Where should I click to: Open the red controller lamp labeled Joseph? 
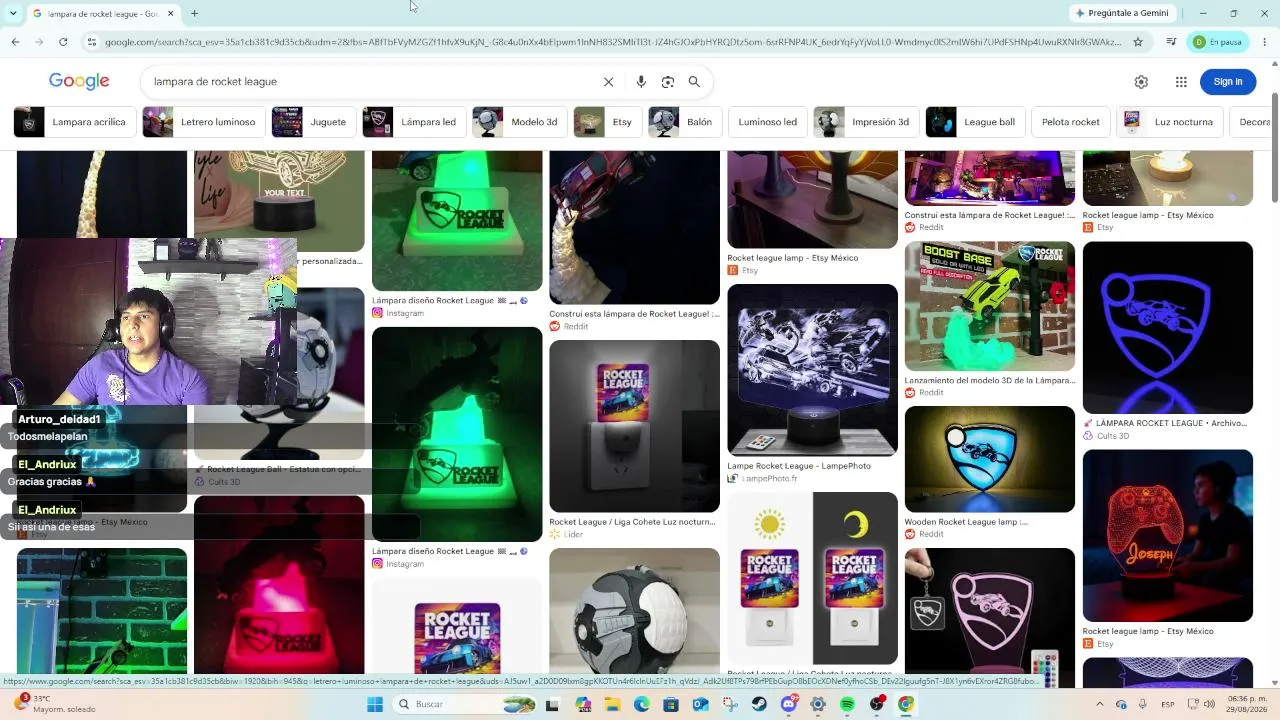pyautogui.click(x=1167, y=535)
